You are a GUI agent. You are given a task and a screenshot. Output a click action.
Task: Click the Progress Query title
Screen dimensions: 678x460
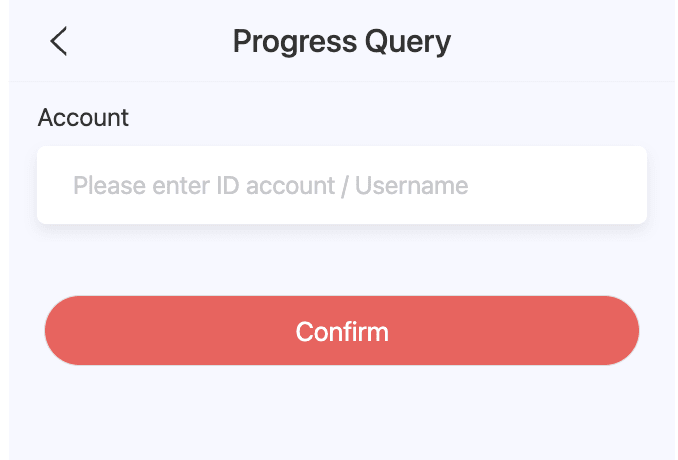tap(342, 41)
